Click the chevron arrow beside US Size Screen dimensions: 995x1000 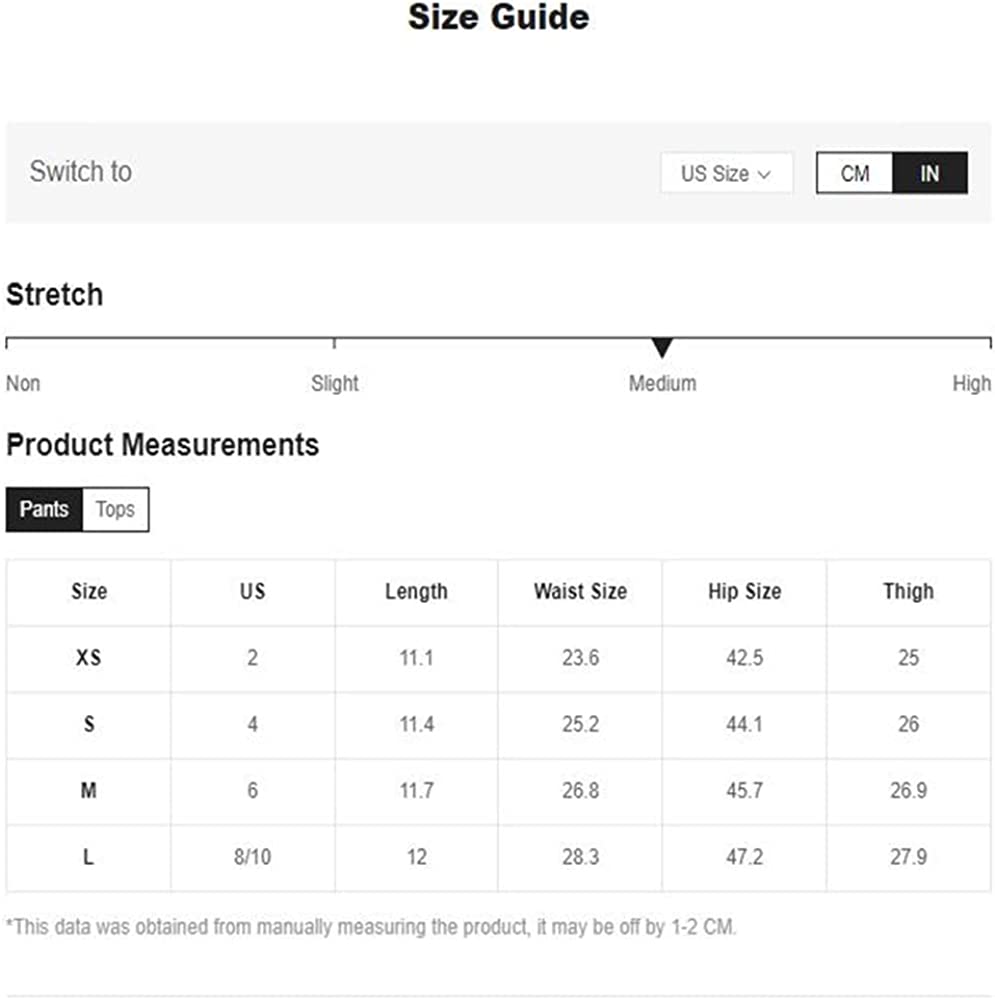pyautogui.click(x=765, y=174)
